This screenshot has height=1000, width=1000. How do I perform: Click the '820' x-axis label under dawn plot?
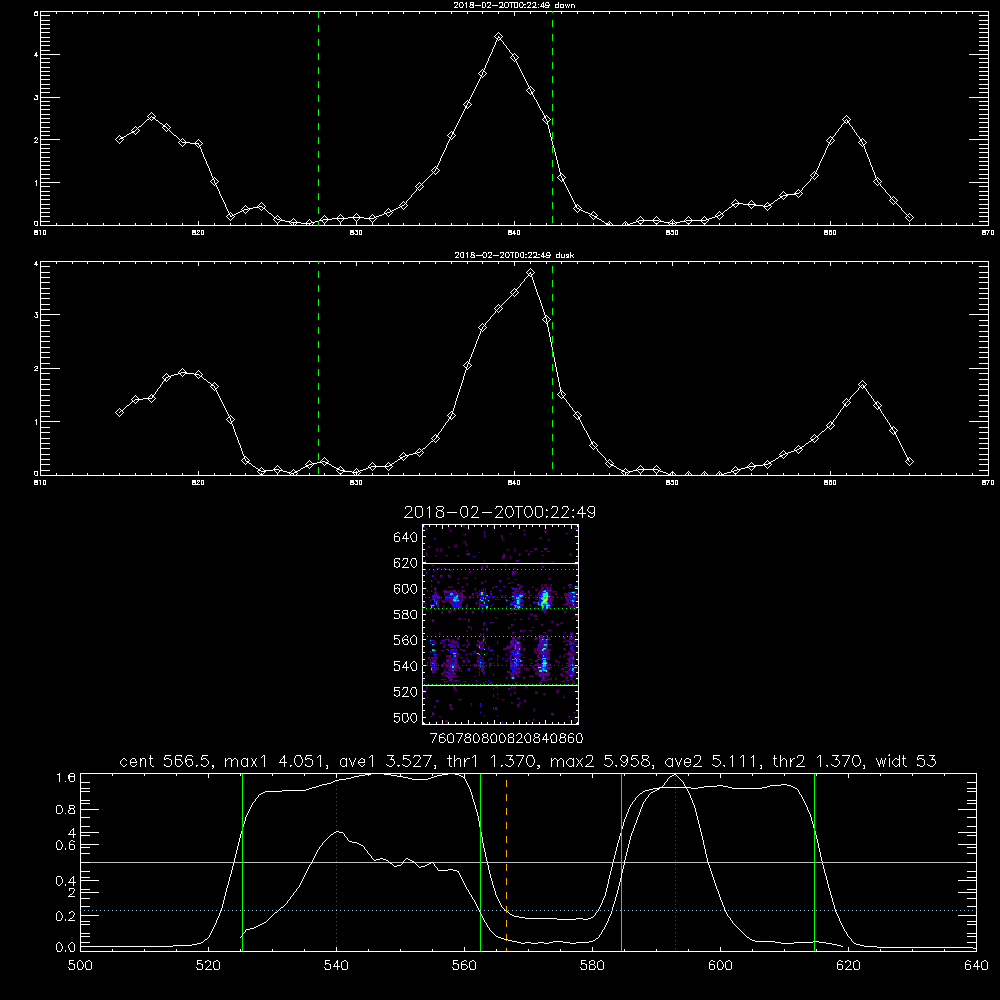point(198,233)
